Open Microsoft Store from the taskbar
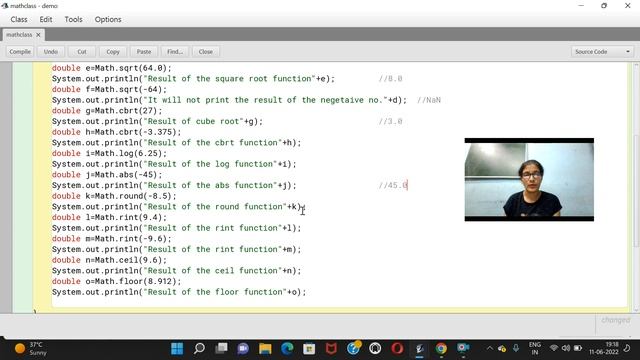The height and width of the screenshot is (360, 640). click(309, 349)
